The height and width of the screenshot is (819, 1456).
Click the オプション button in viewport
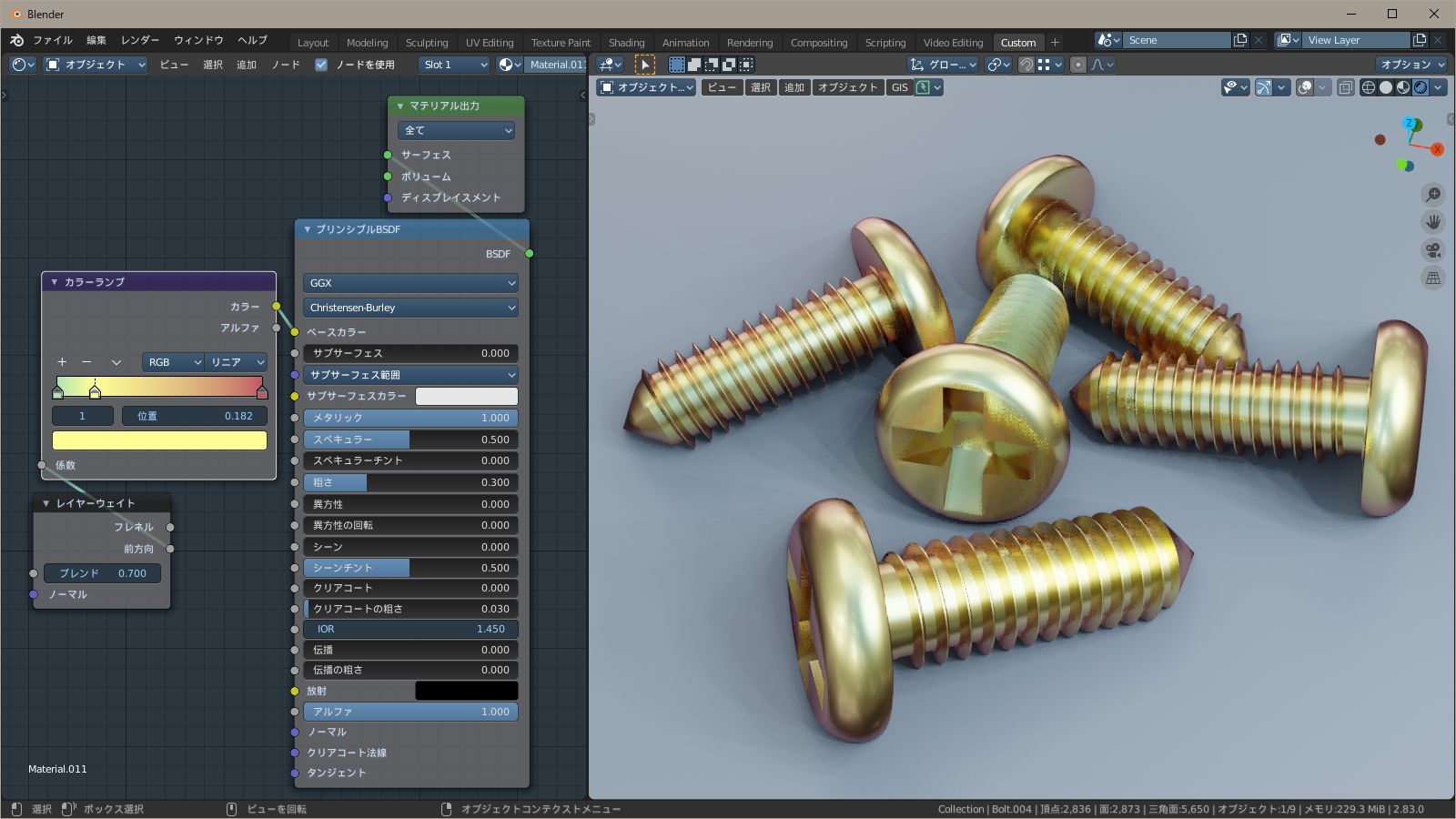click(x=1411, y=65)
